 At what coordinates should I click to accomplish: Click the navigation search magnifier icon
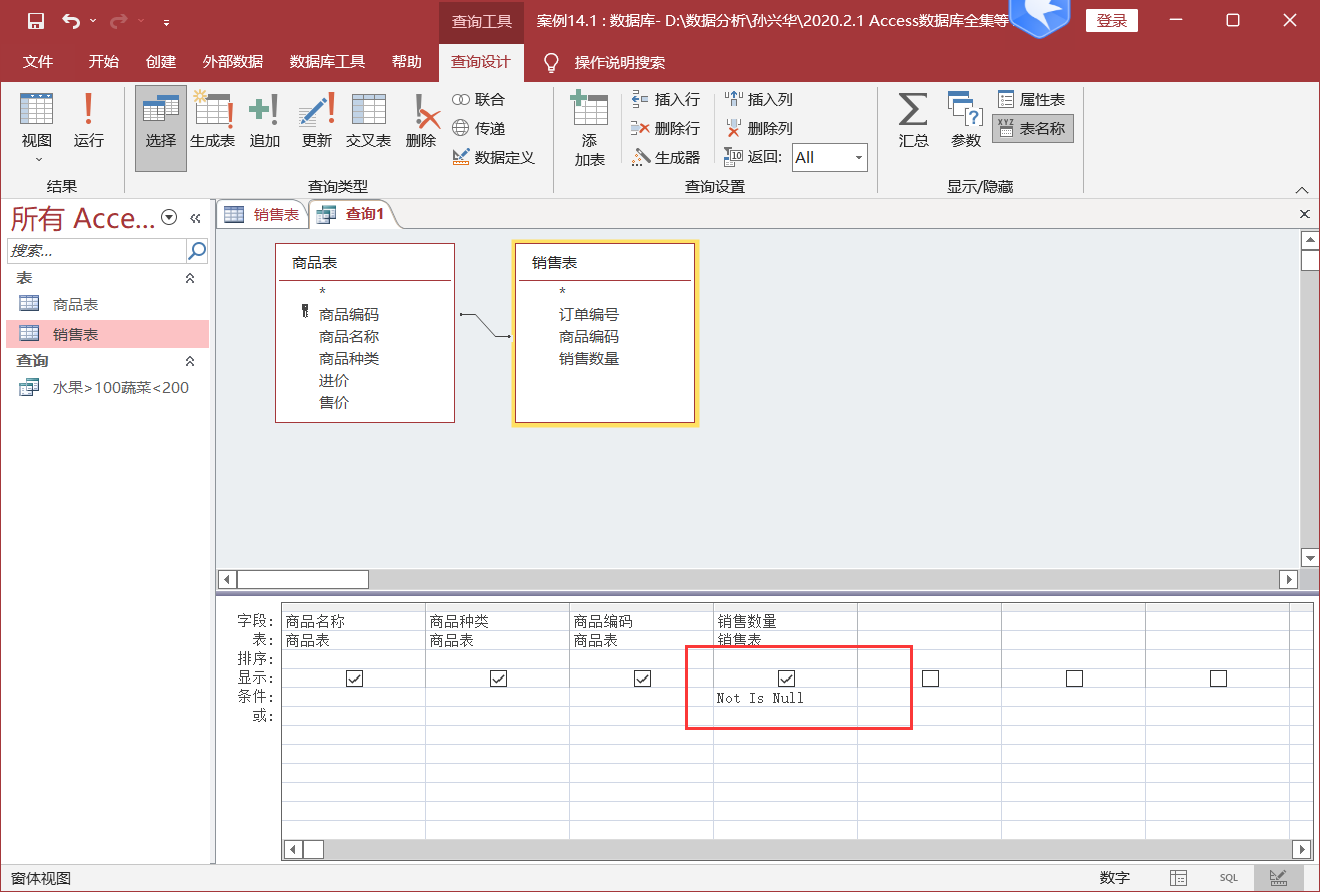click(x=197, y=250)
